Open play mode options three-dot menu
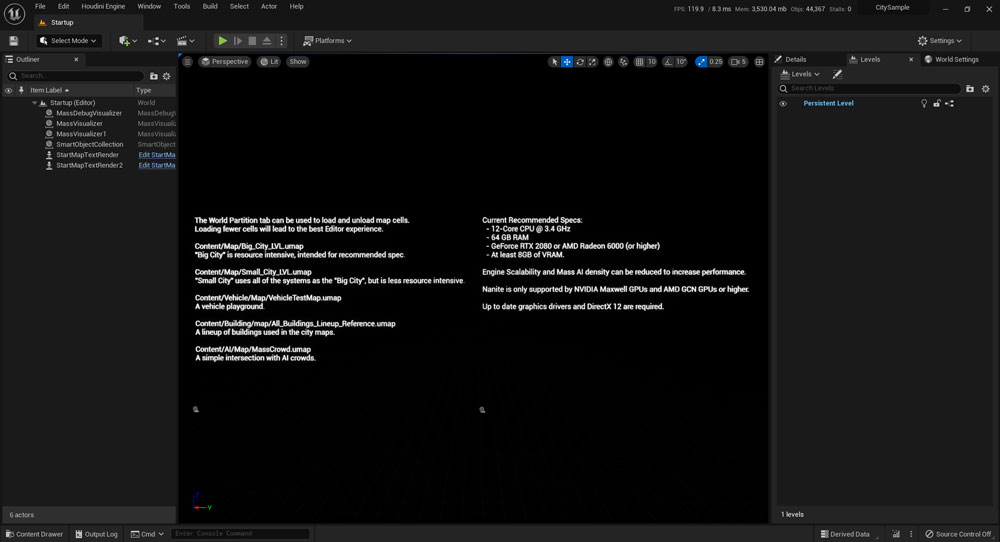 tap(281, 41)
